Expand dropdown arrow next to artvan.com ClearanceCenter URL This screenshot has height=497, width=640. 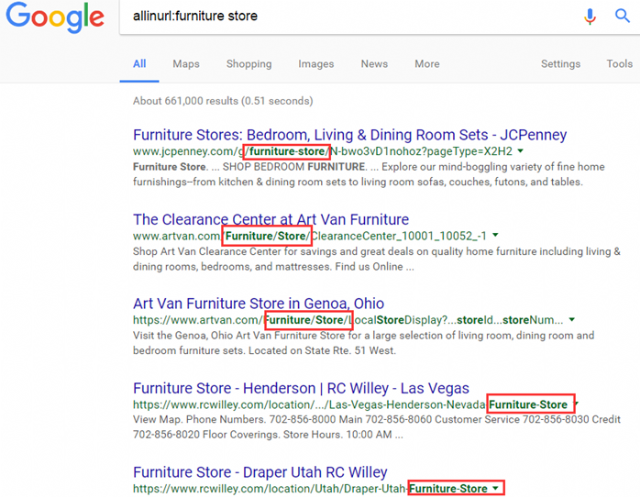495,235
